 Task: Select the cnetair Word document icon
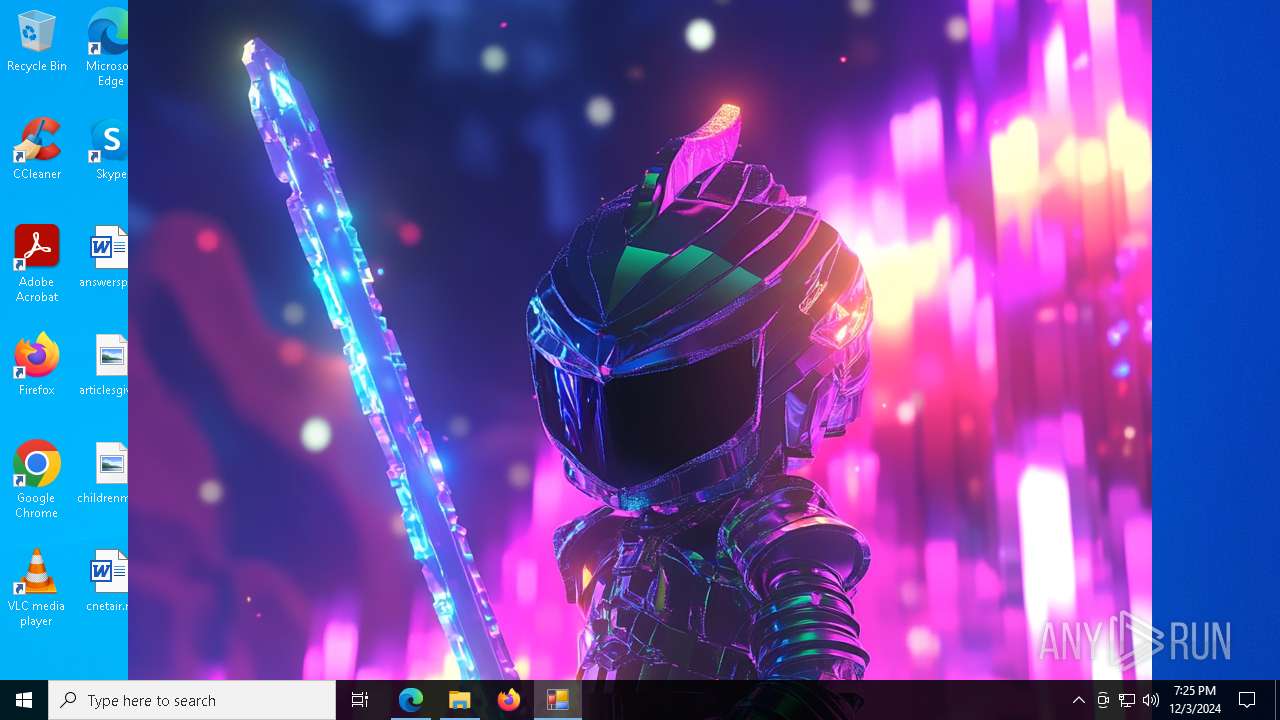(106, 581)
